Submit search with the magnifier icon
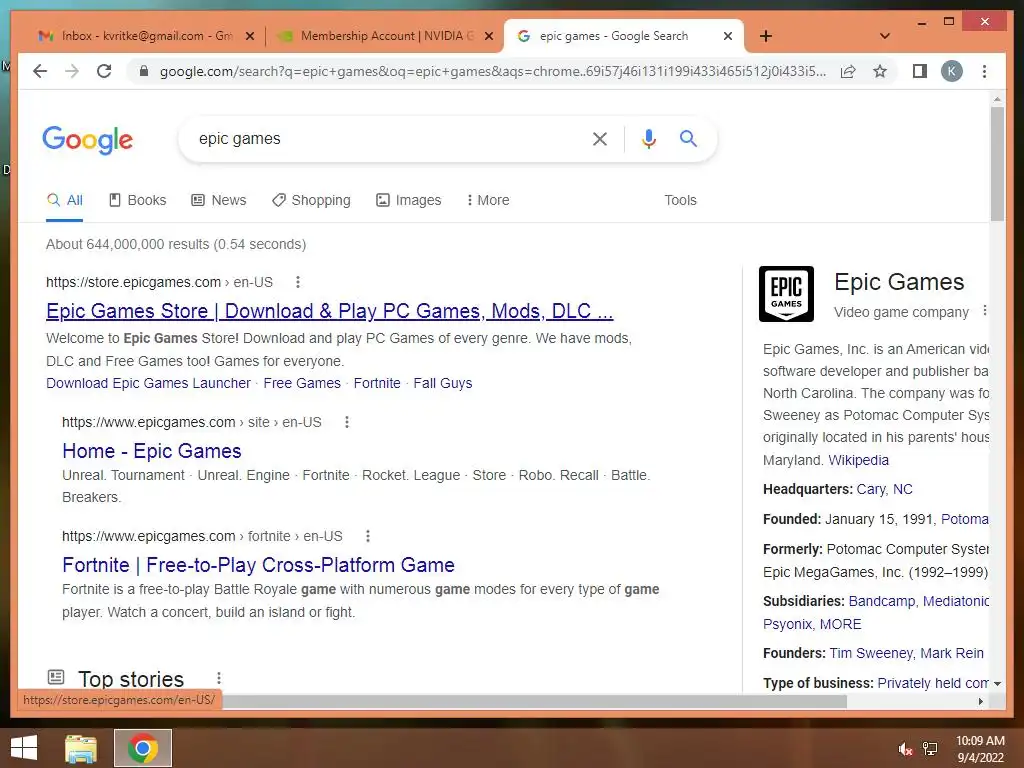Viewport: 1024px width, 768px height. point(688,138)
